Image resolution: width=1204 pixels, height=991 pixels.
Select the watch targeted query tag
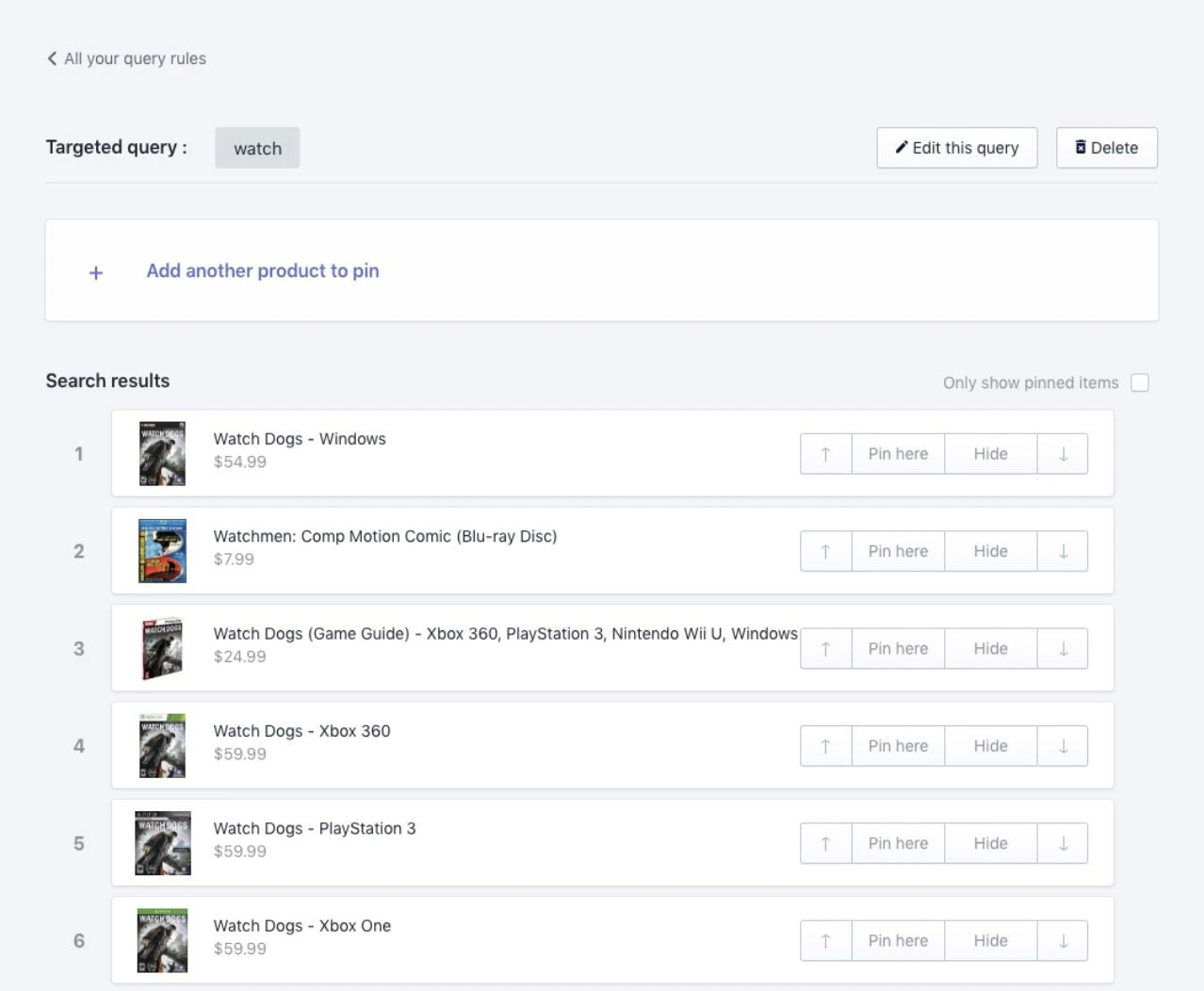tap(257, 148)
